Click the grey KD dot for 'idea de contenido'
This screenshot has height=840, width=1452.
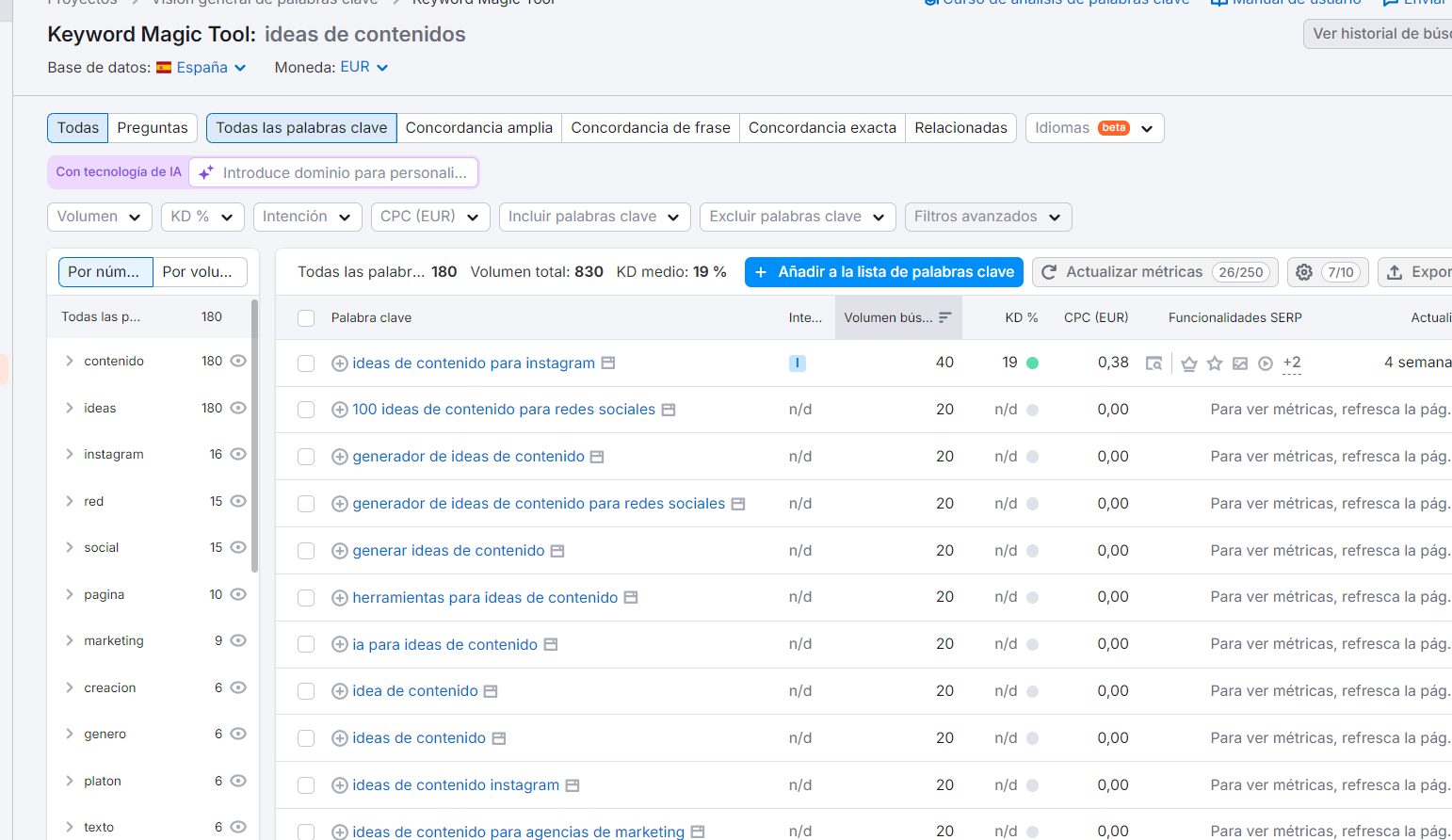[x=1032, y=691]
